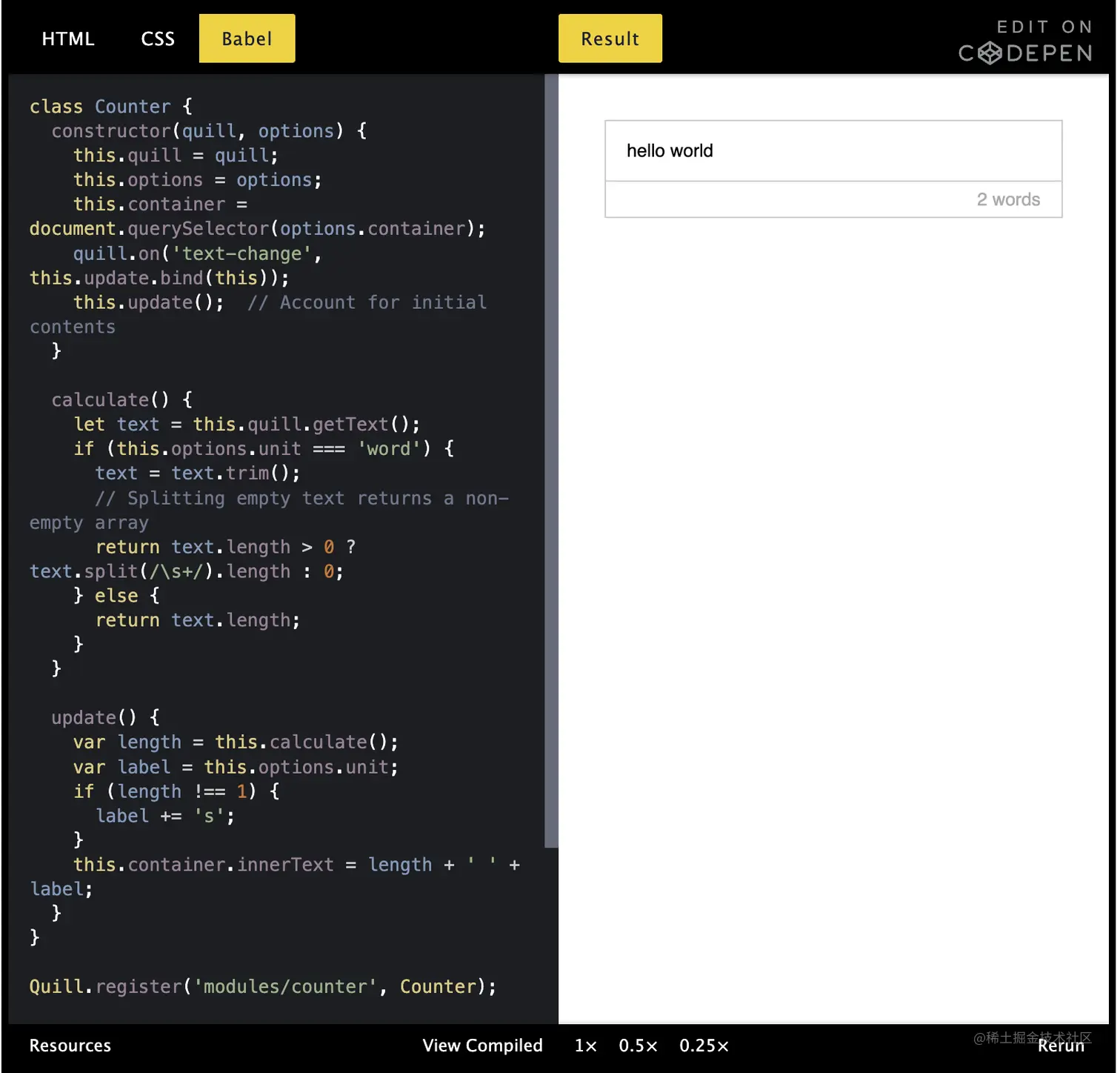Click the "if (this.options.unit === 'word')" line
The height and width of the screenshot is (1073, 1120).
pos(264,449)
